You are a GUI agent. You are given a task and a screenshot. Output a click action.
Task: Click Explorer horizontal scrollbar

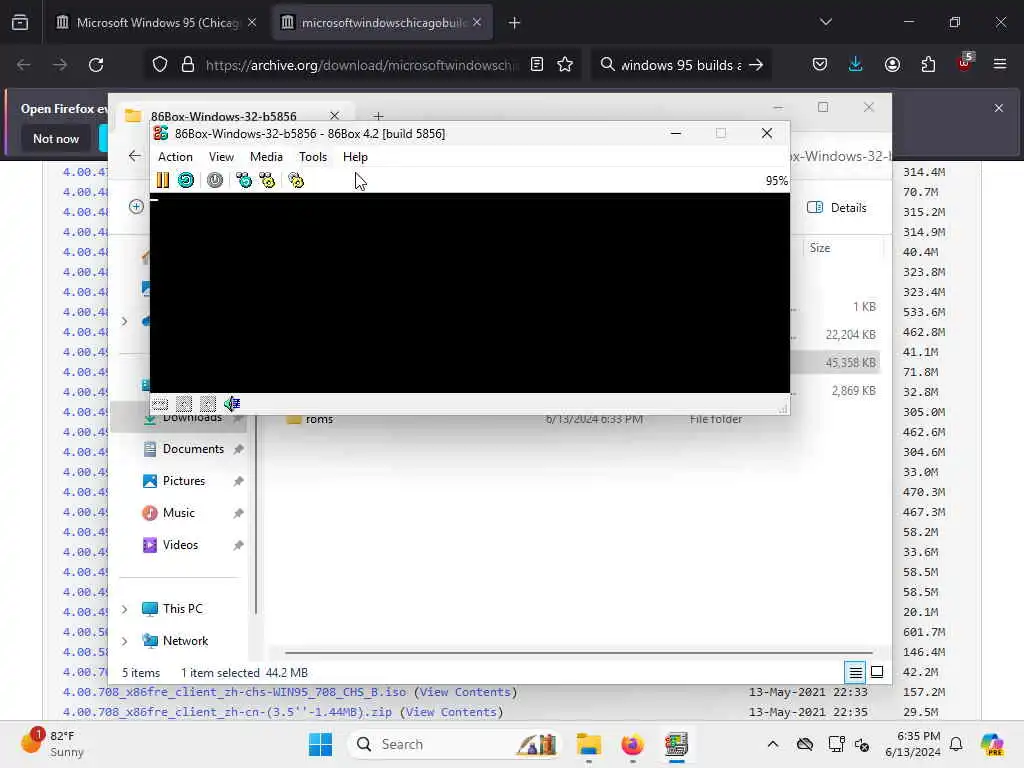[579, 652]
